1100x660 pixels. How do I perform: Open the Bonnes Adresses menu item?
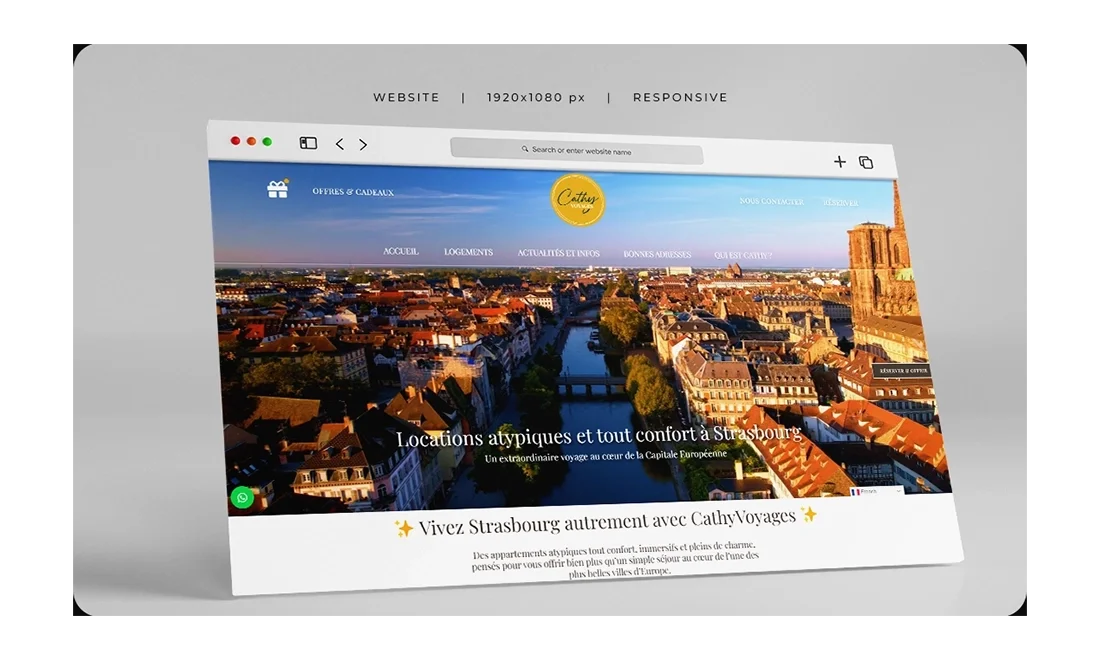pos(657,255)
